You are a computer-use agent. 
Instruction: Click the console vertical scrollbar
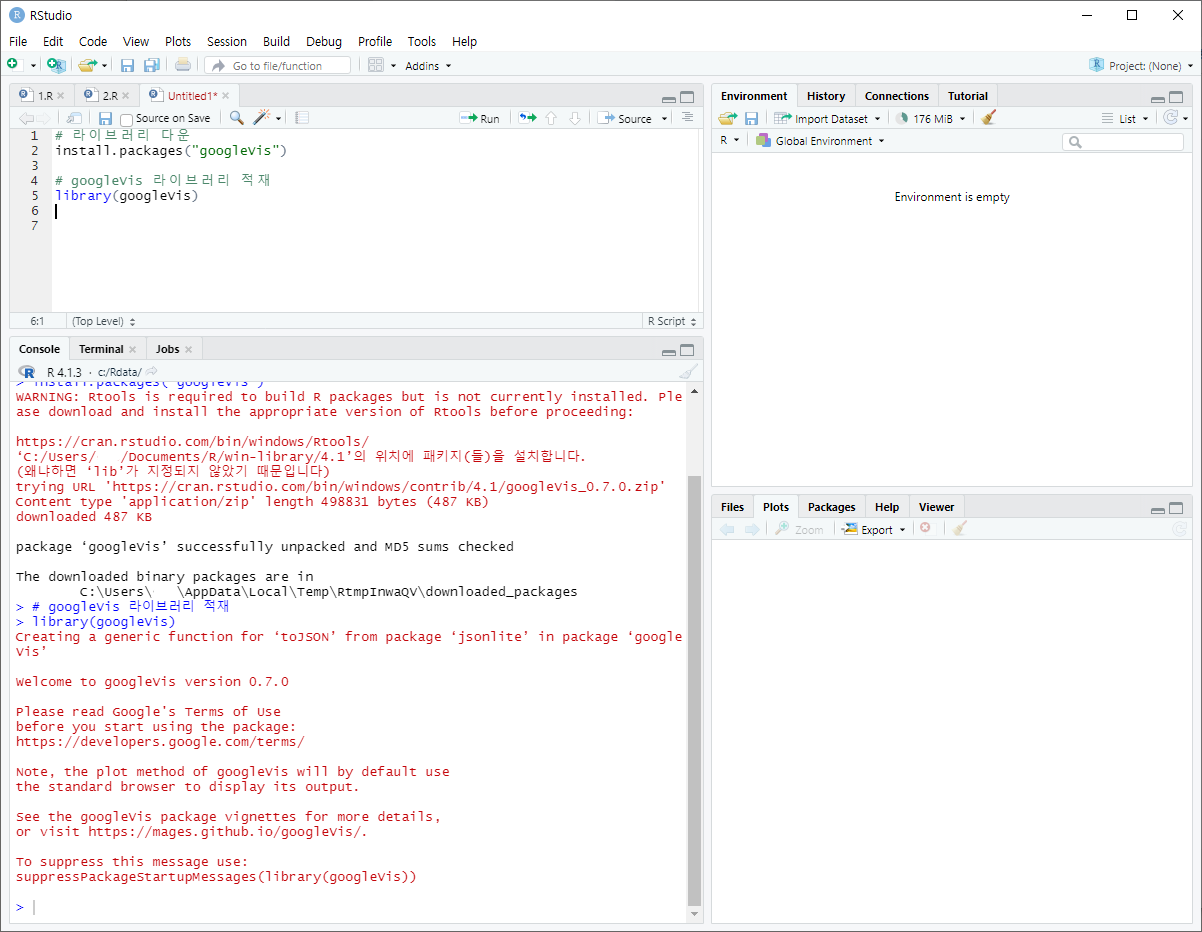click(x=694, y=690)
